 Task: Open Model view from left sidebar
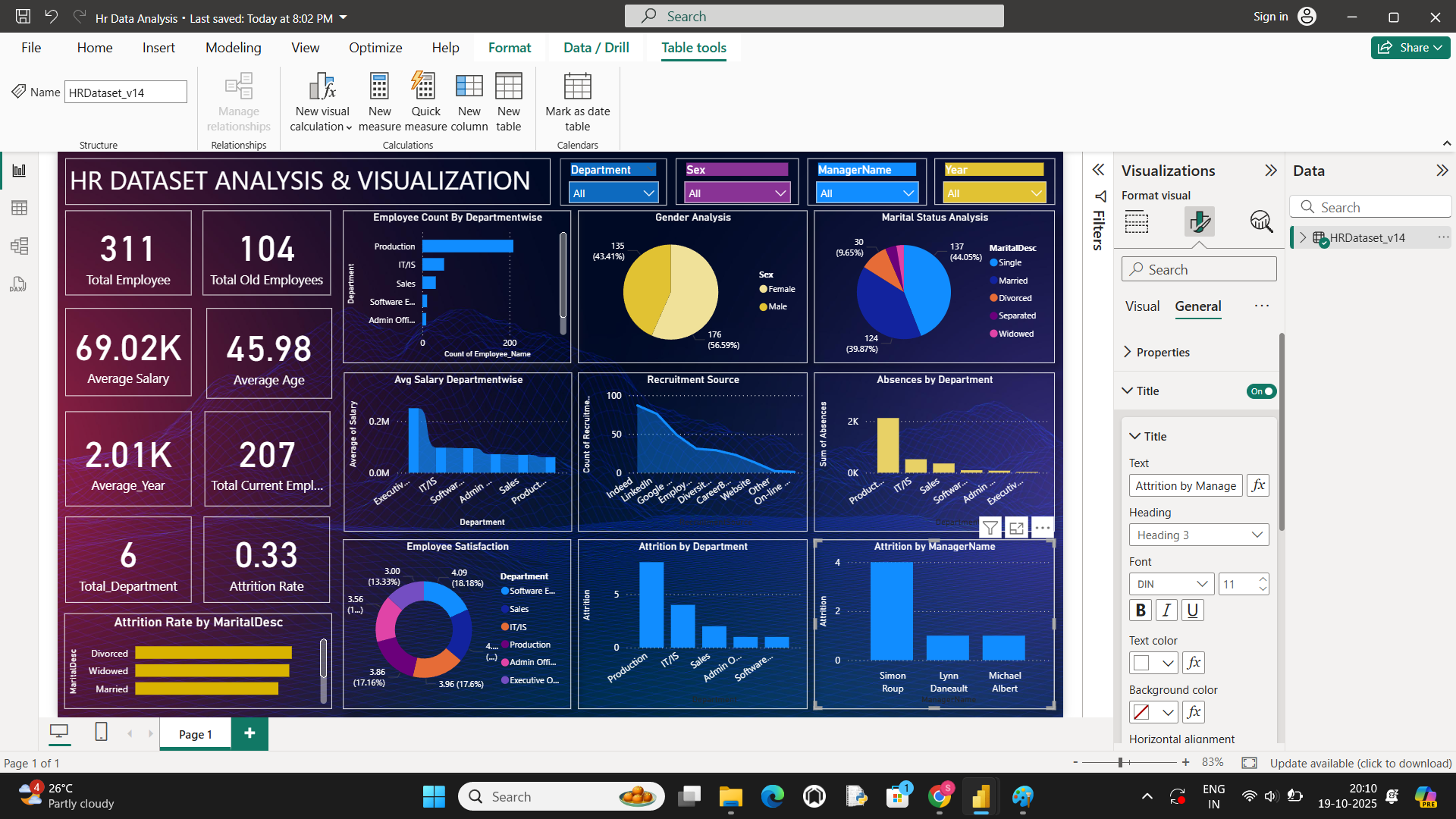tap(19, 246)
